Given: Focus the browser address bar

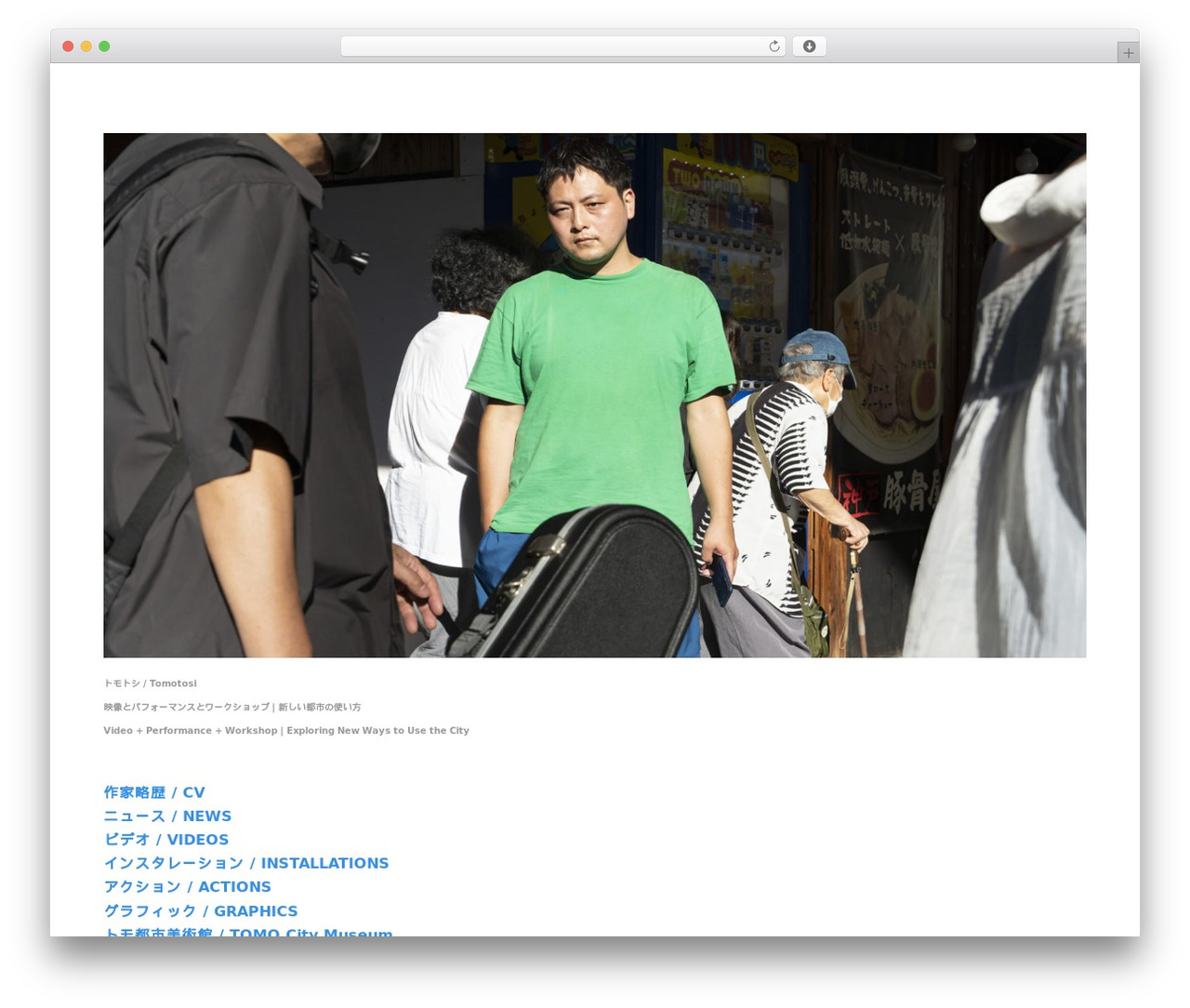Looking at the screenshot, I should tap(562, 46).
